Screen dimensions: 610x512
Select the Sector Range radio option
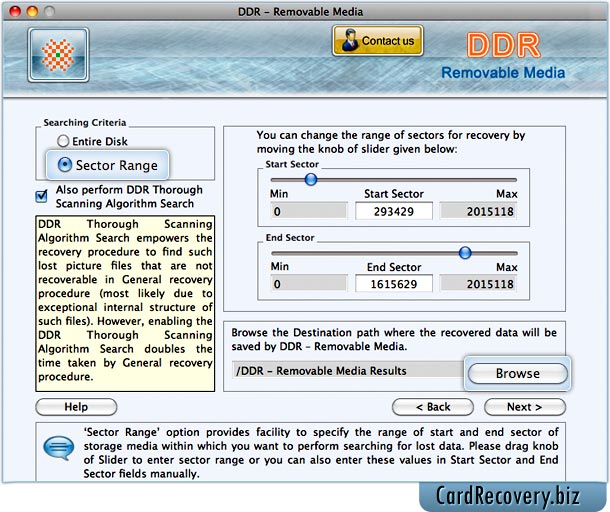point(108,165)
